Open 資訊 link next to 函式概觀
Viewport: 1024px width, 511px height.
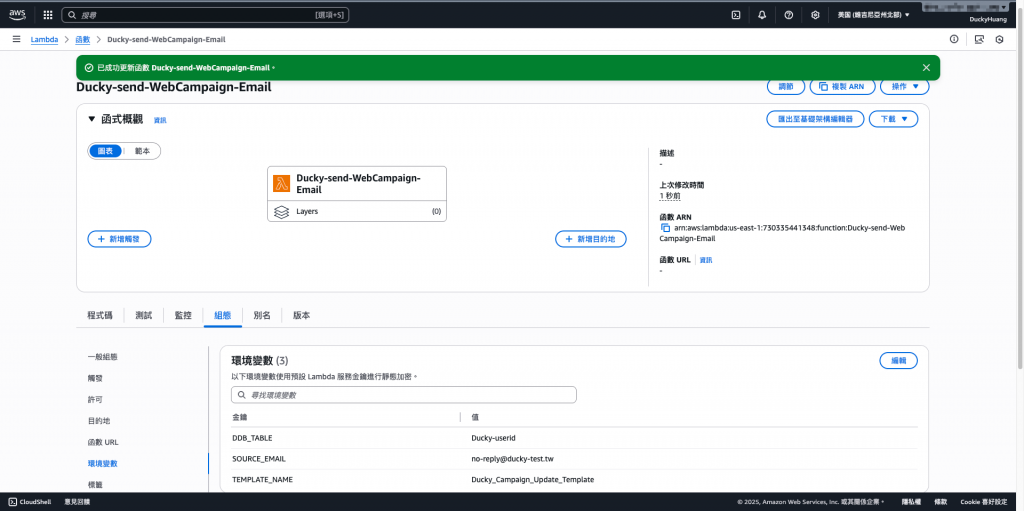[160, 120]
